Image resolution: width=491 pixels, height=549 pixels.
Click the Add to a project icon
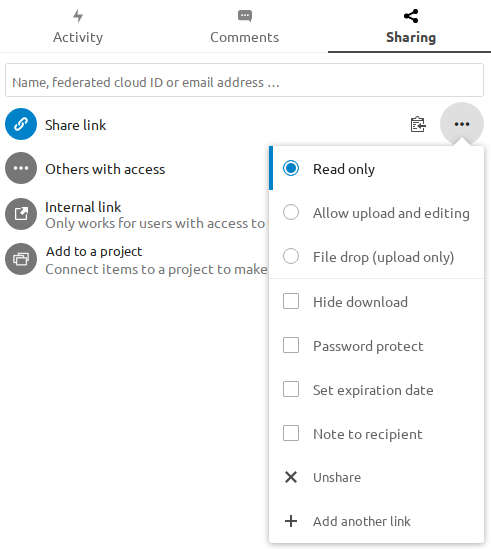point(21,259)
